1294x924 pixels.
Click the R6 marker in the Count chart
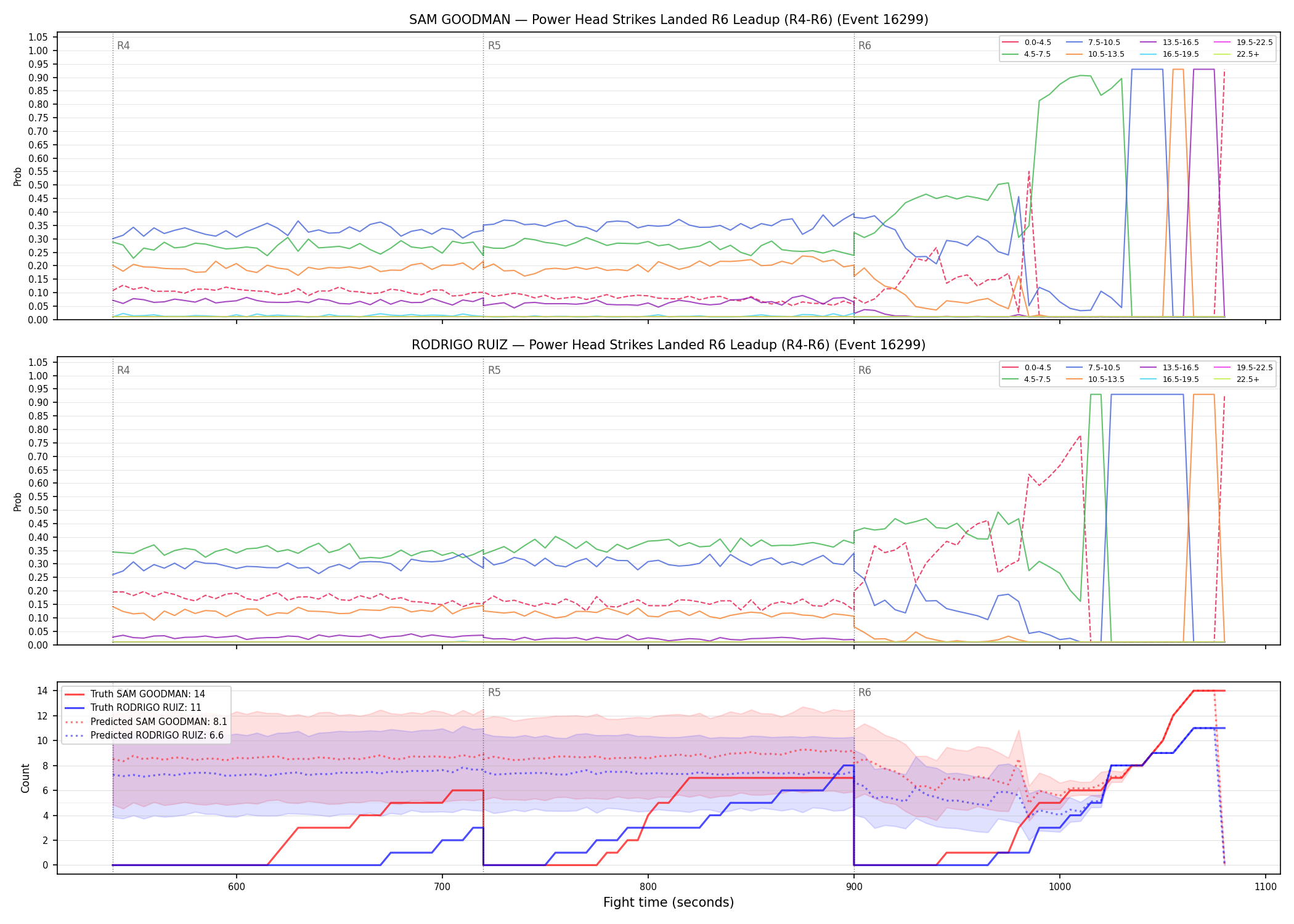pos(865,692)
